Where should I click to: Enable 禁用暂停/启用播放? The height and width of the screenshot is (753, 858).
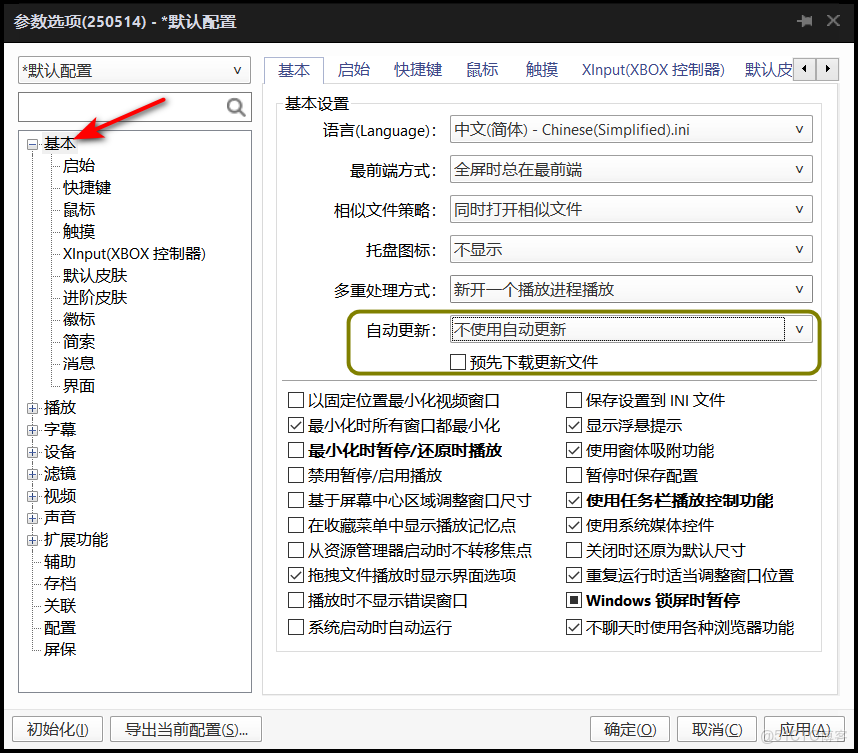point(297,475)
